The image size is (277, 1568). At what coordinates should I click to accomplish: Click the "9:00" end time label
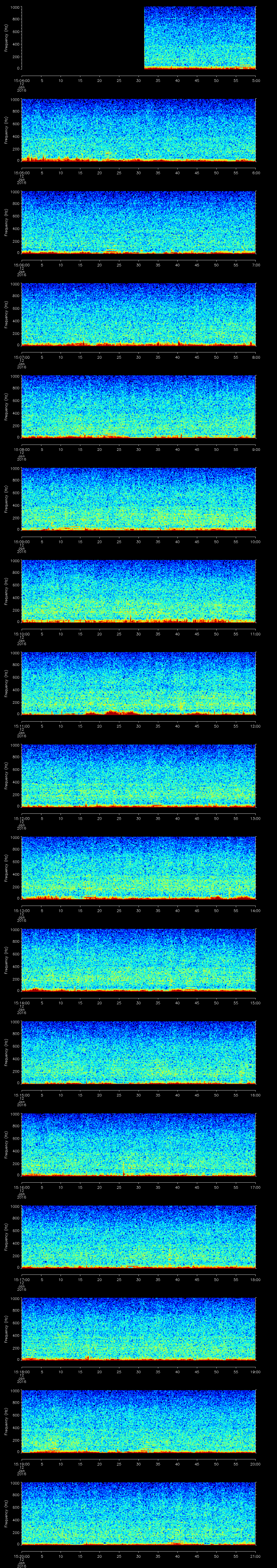[256, 449]
